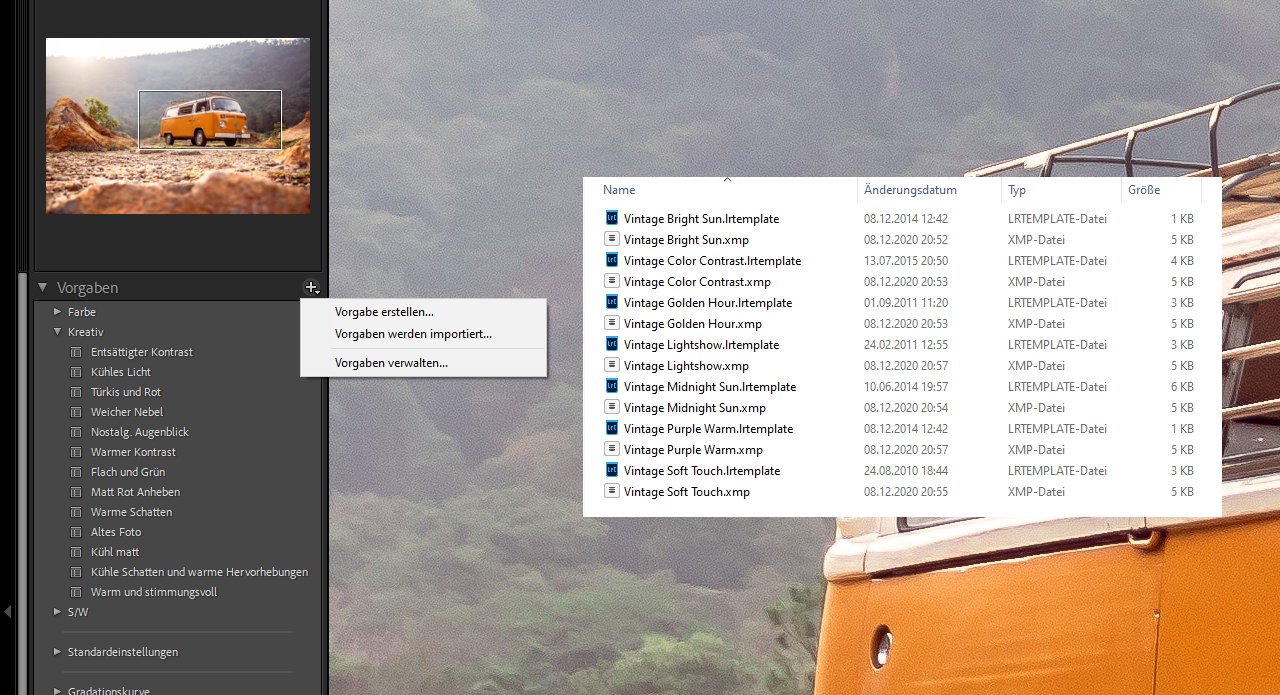Click the plus icon in the Vorgaben header

point(312,288)
